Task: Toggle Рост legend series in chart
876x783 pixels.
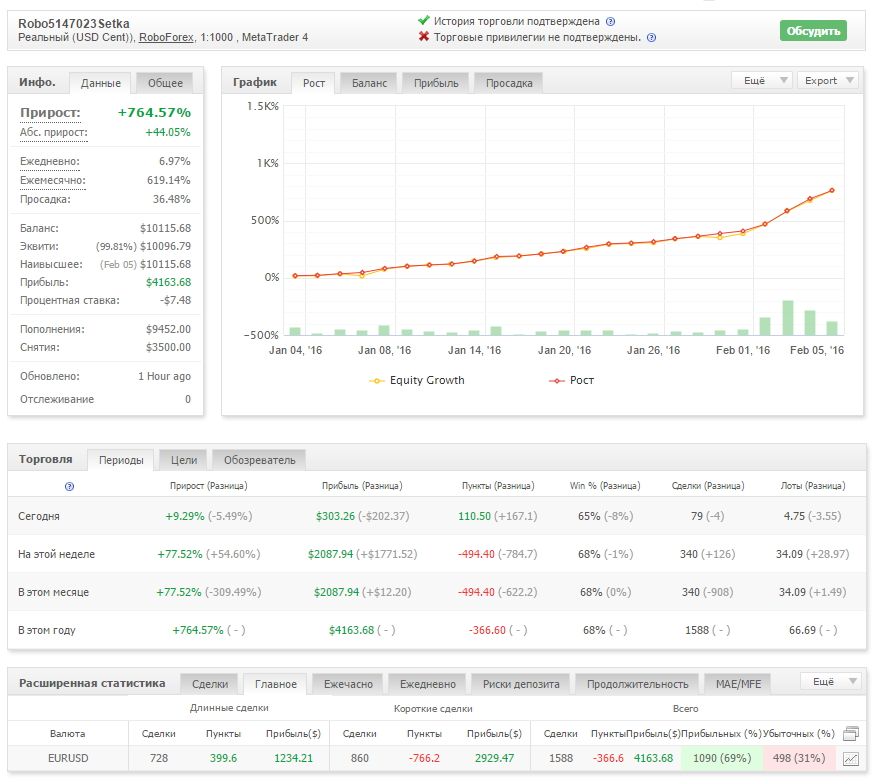Action: [x=572, y=380]
